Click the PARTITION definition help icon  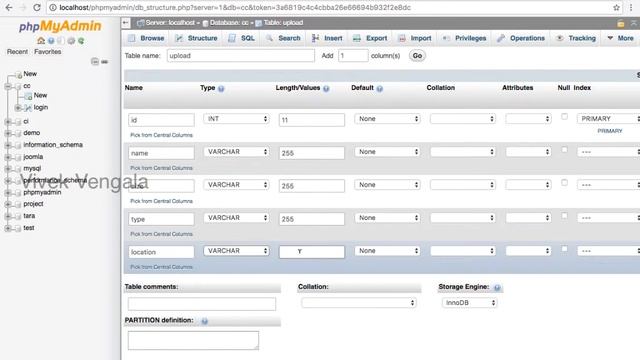pyautogui.click(x=204, y=321)
